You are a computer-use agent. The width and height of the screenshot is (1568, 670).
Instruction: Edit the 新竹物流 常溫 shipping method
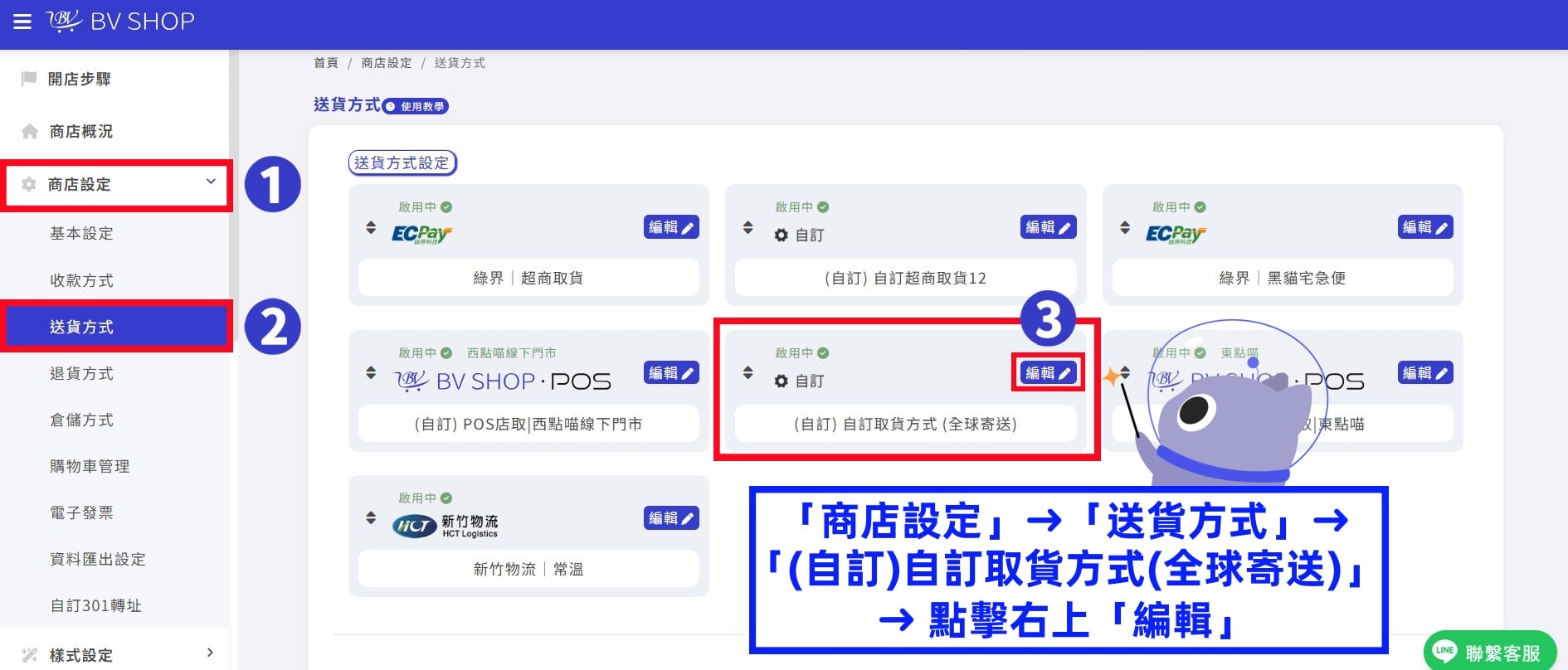pos(671,518)
